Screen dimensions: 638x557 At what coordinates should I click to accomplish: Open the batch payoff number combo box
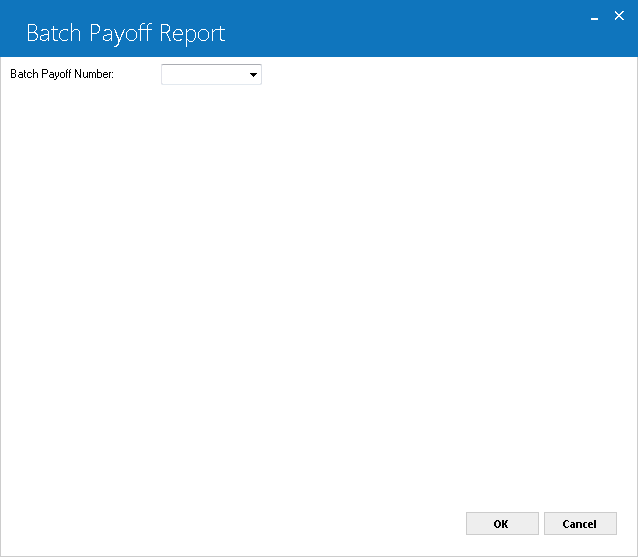211,74
